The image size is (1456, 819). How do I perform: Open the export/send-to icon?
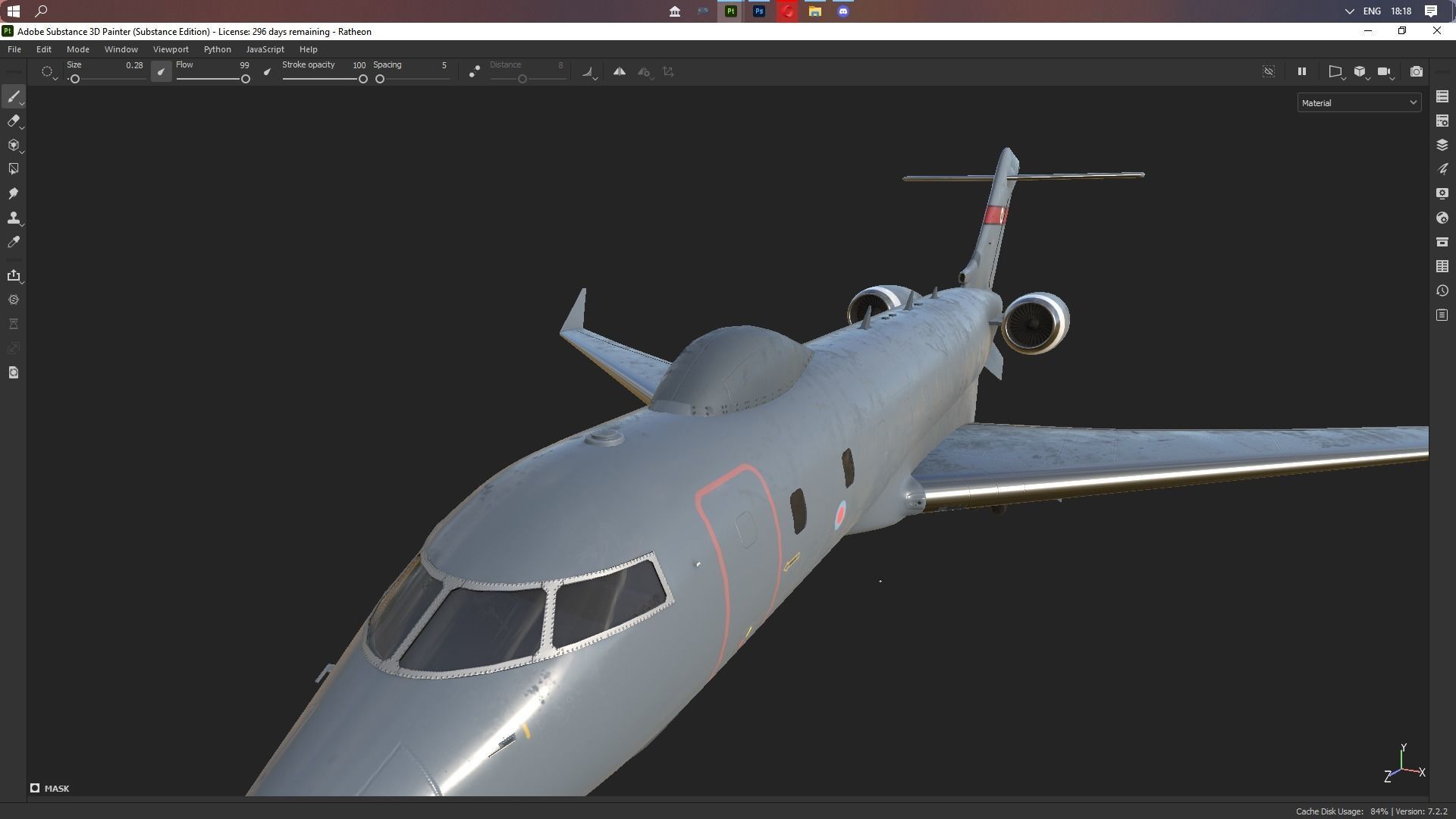click(13, 275)
